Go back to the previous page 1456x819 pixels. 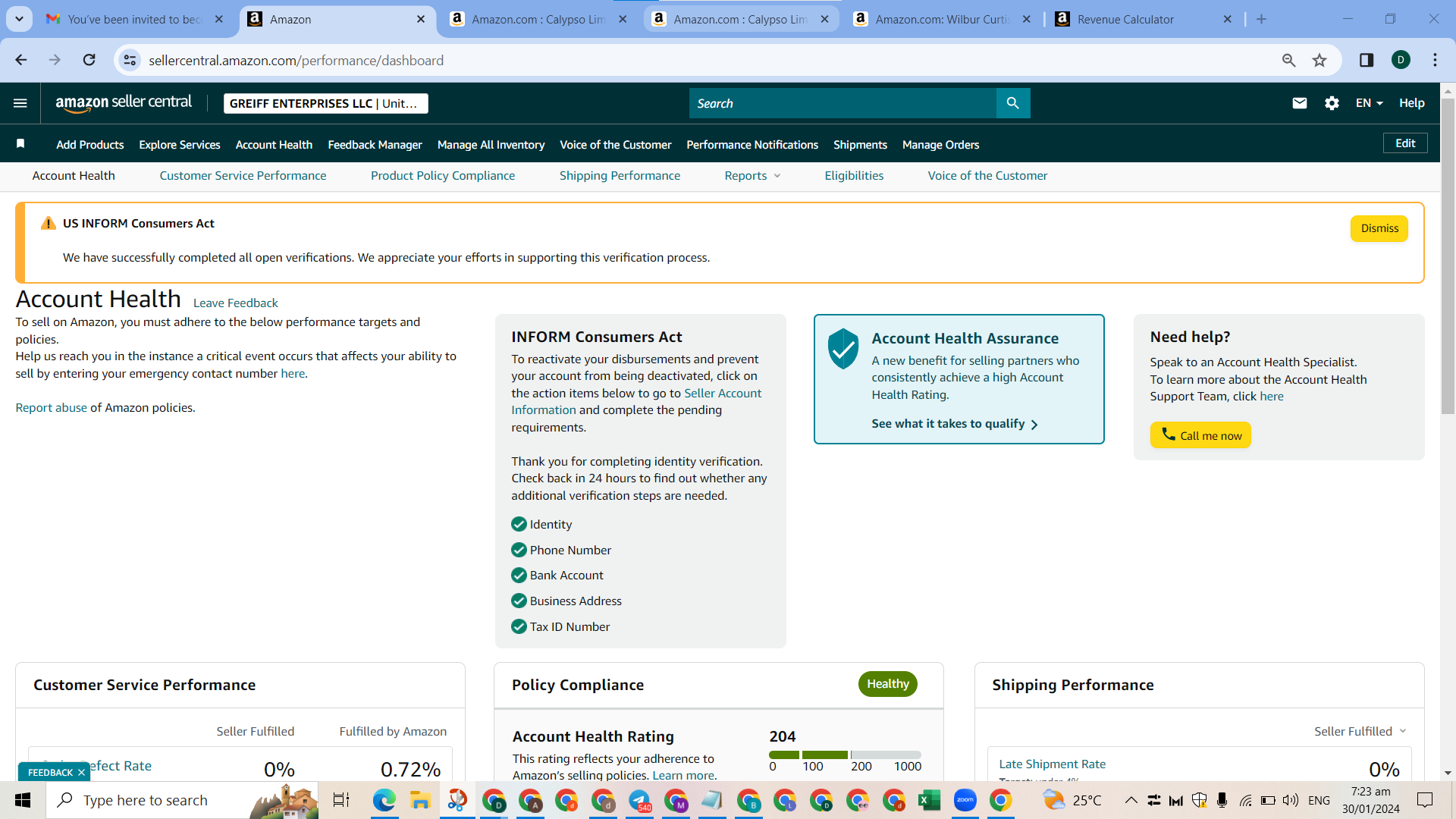coord(20,60)
